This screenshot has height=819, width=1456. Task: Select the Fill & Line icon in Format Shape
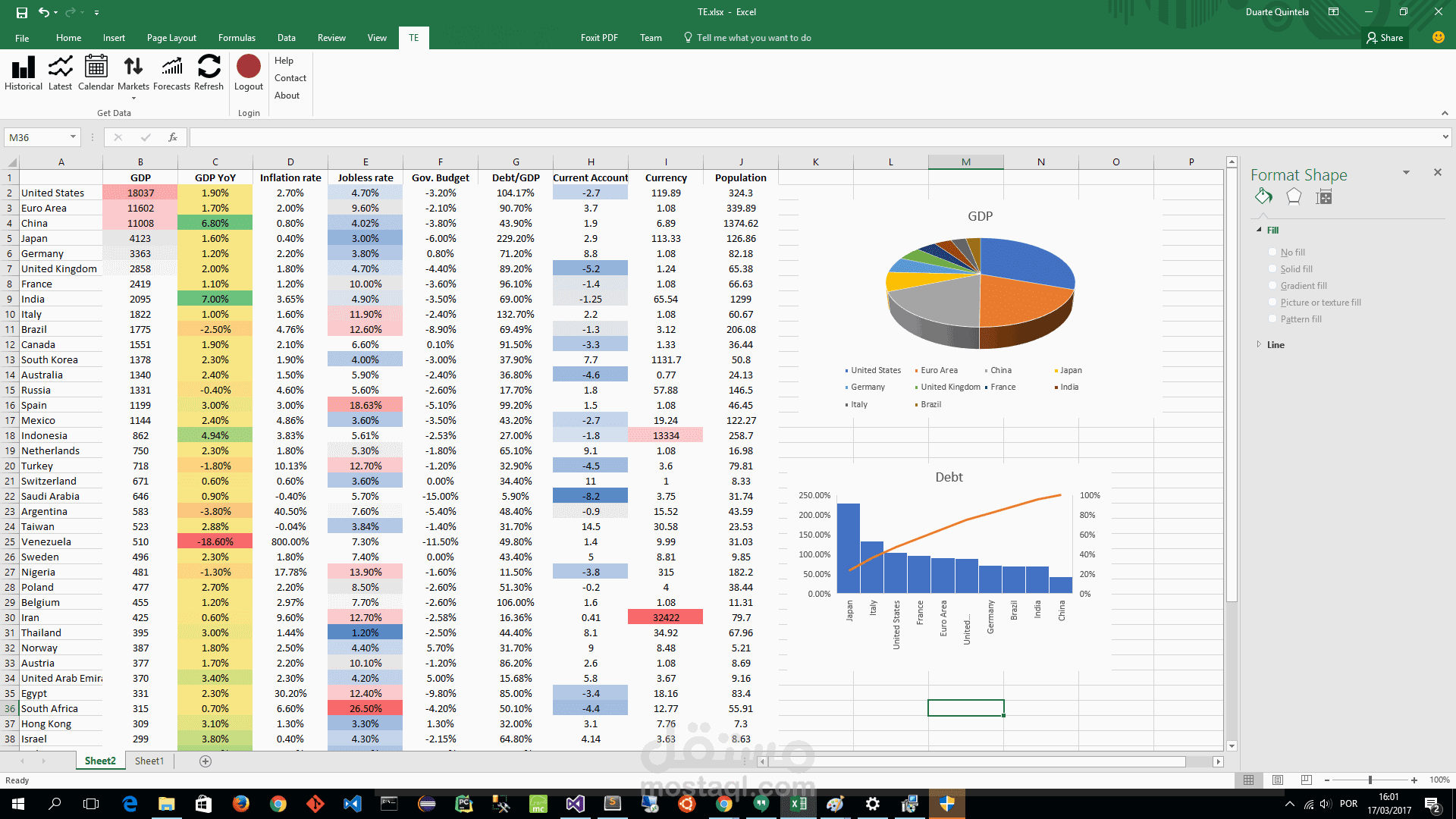tap(1263, 196)
